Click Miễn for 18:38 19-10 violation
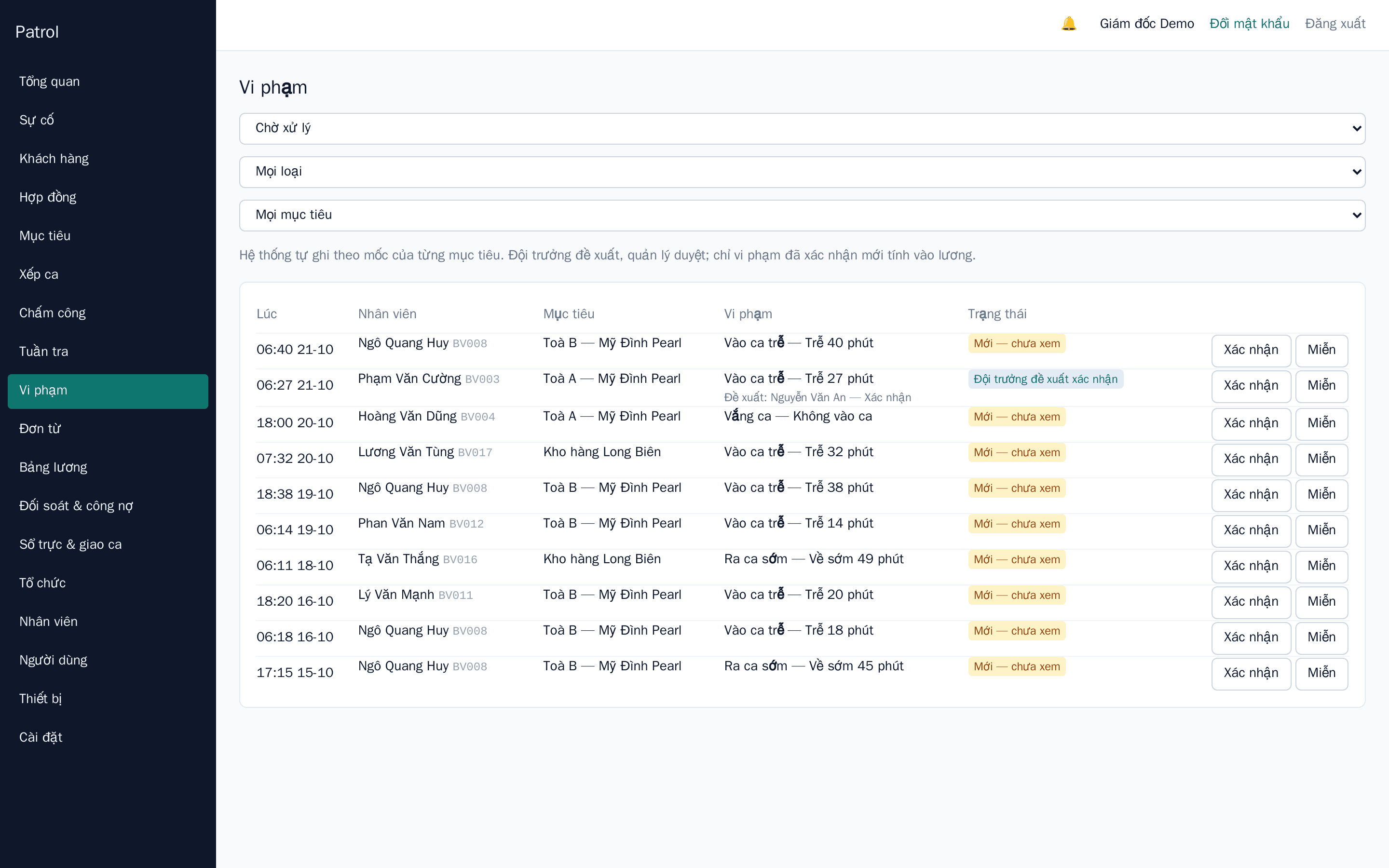The width and height of the screenshot is (1389, 868). pos(1321,495)
